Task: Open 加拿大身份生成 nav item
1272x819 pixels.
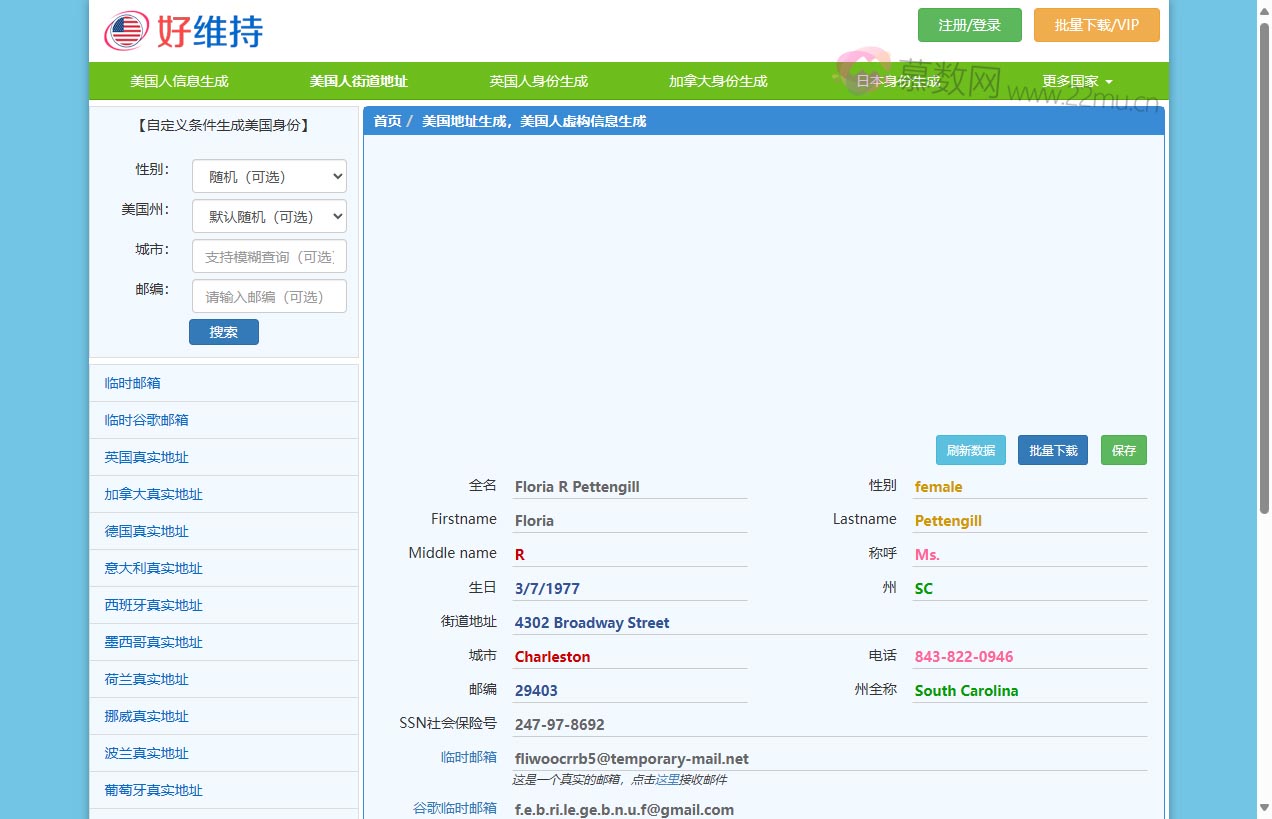Action: pyautogui.click(x=718, y=82)
